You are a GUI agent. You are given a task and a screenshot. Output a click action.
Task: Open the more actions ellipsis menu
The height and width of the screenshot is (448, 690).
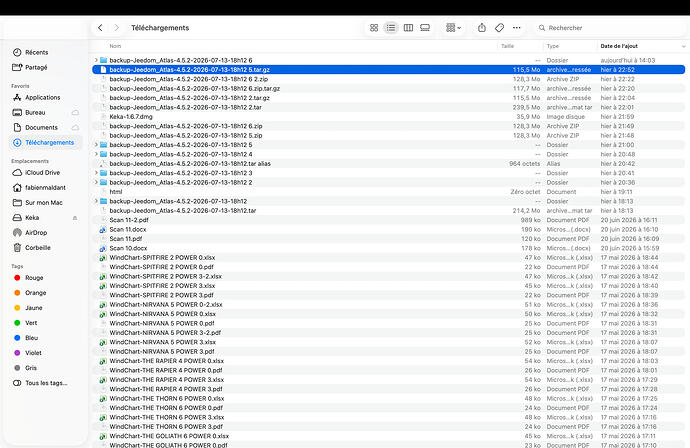[517, 28]
